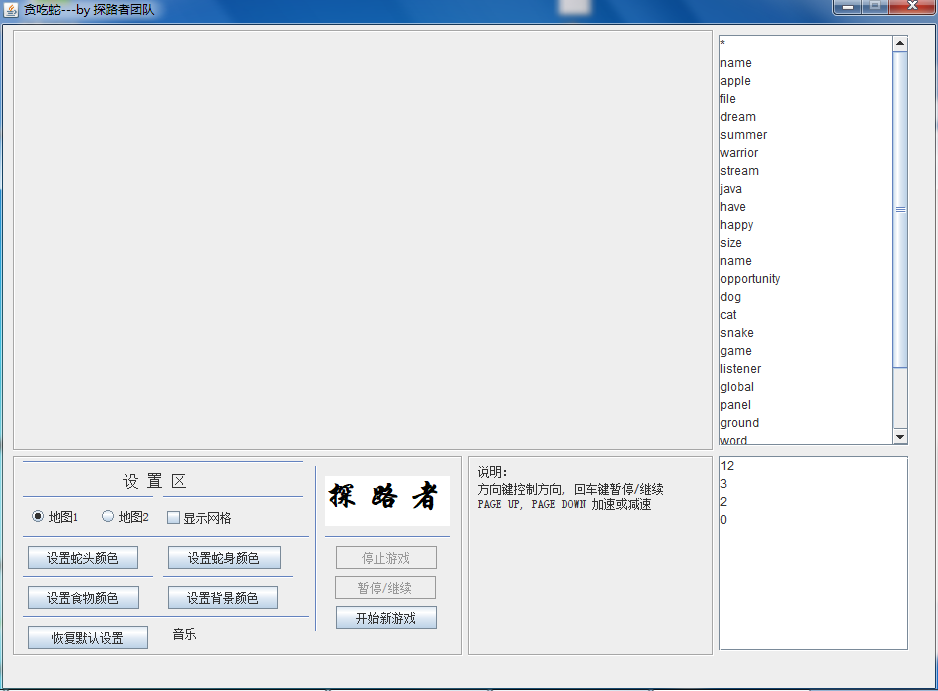Click the word list scrollbar thumb
The width and height of the screenshot is (938, 691).
point(900,209)
